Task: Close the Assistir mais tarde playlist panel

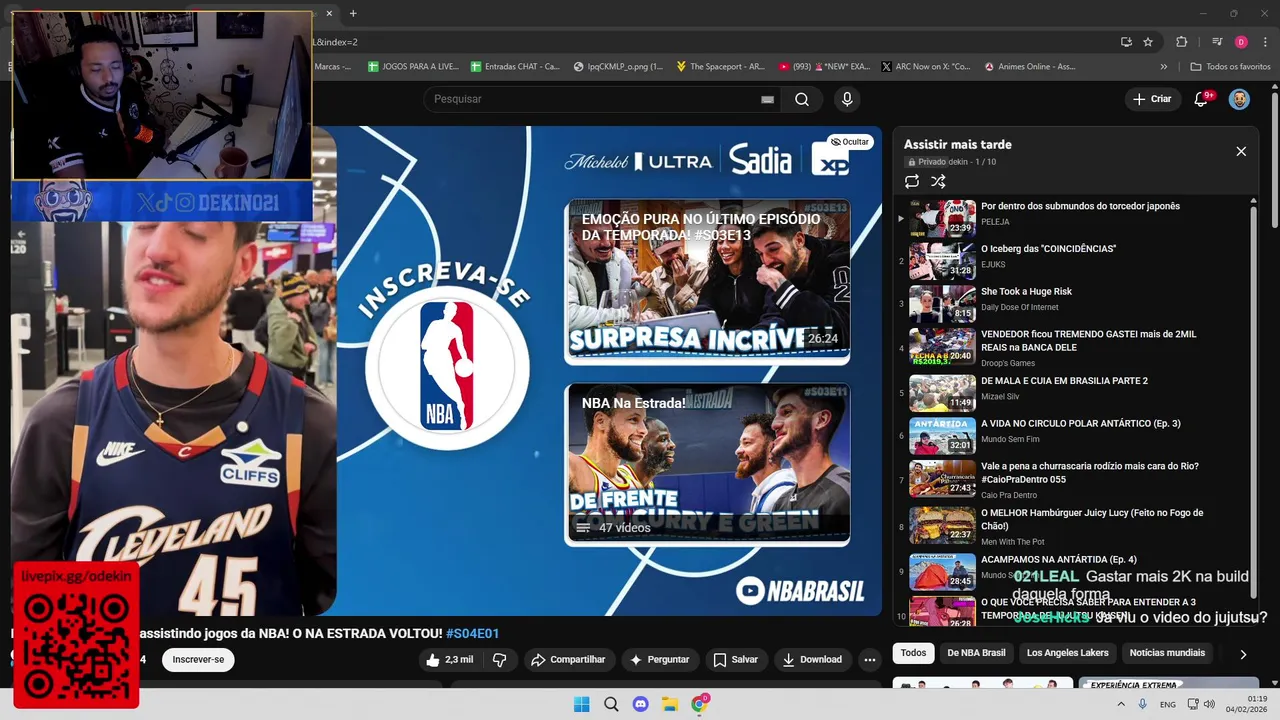Action: 1241,151
